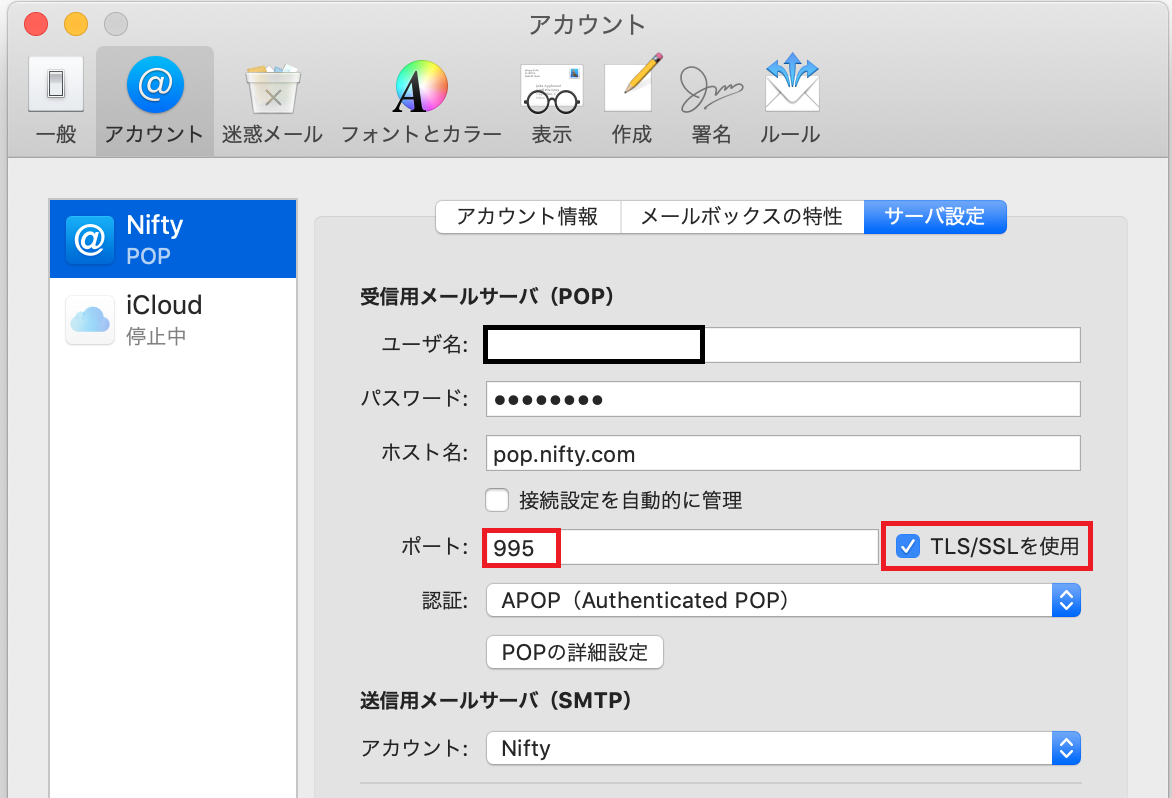Enable 接続設定を自動的に管理 checkbox
The height and width of the screenshot is (798, 1172).
click(x=497, y=499)
